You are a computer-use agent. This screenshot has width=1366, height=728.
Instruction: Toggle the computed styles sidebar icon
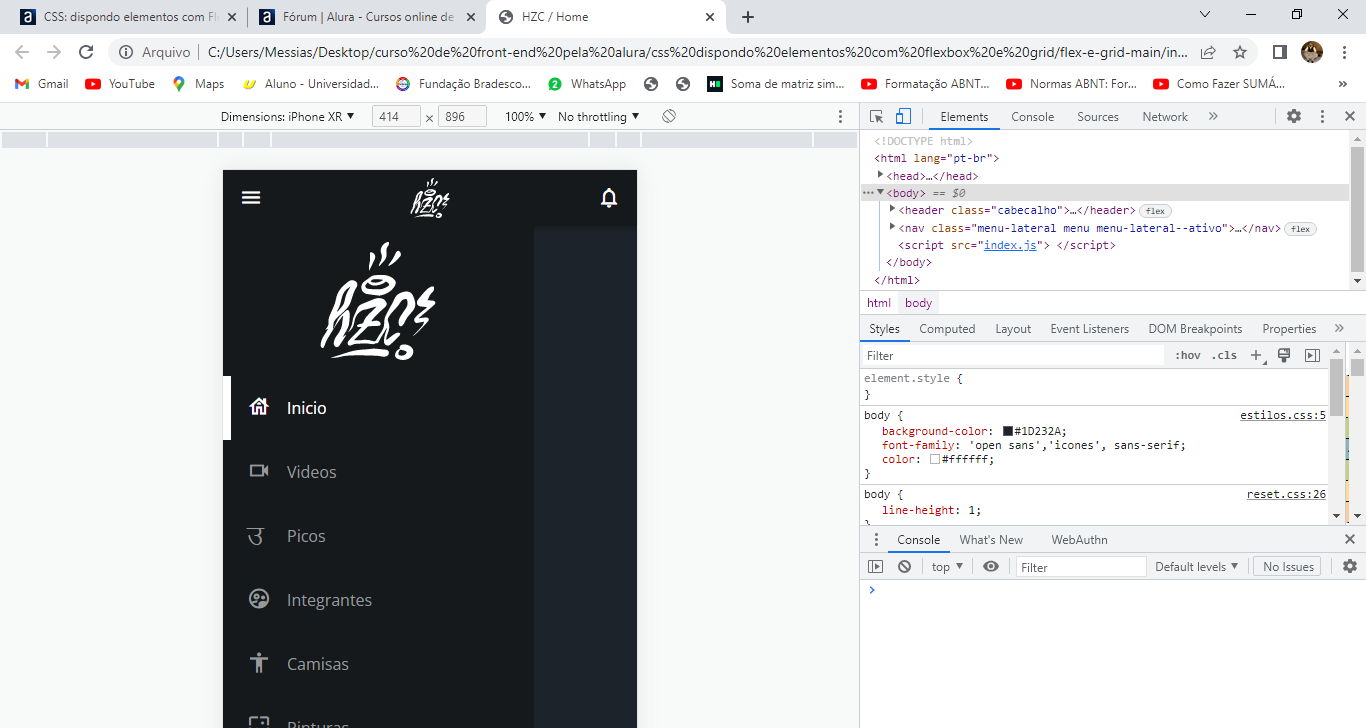tap(1313, 355)
